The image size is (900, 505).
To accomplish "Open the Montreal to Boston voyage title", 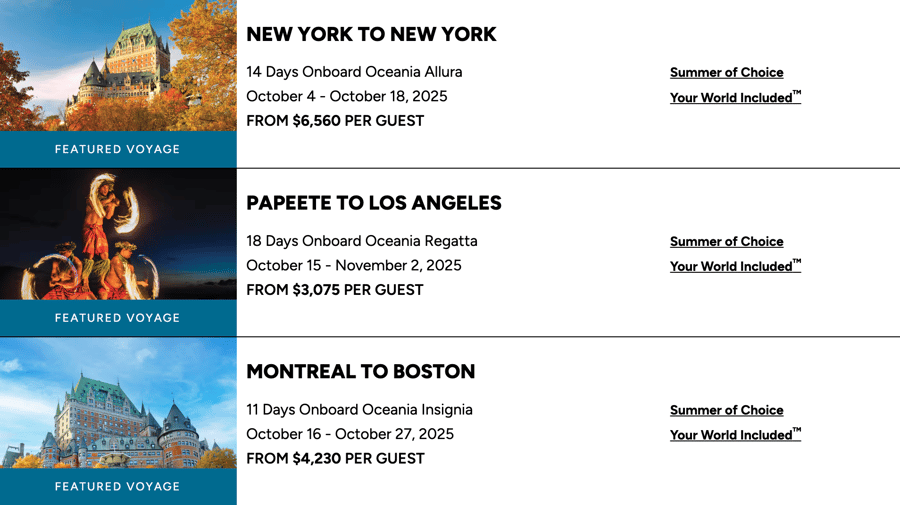I will coord(360,372).
